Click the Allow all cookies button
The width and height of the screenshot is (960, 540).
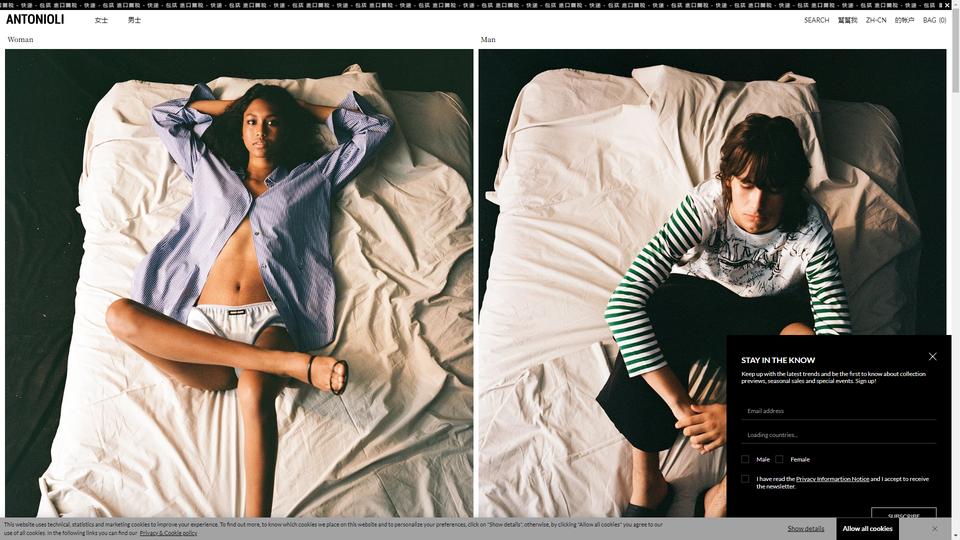[x=867, y=528]
